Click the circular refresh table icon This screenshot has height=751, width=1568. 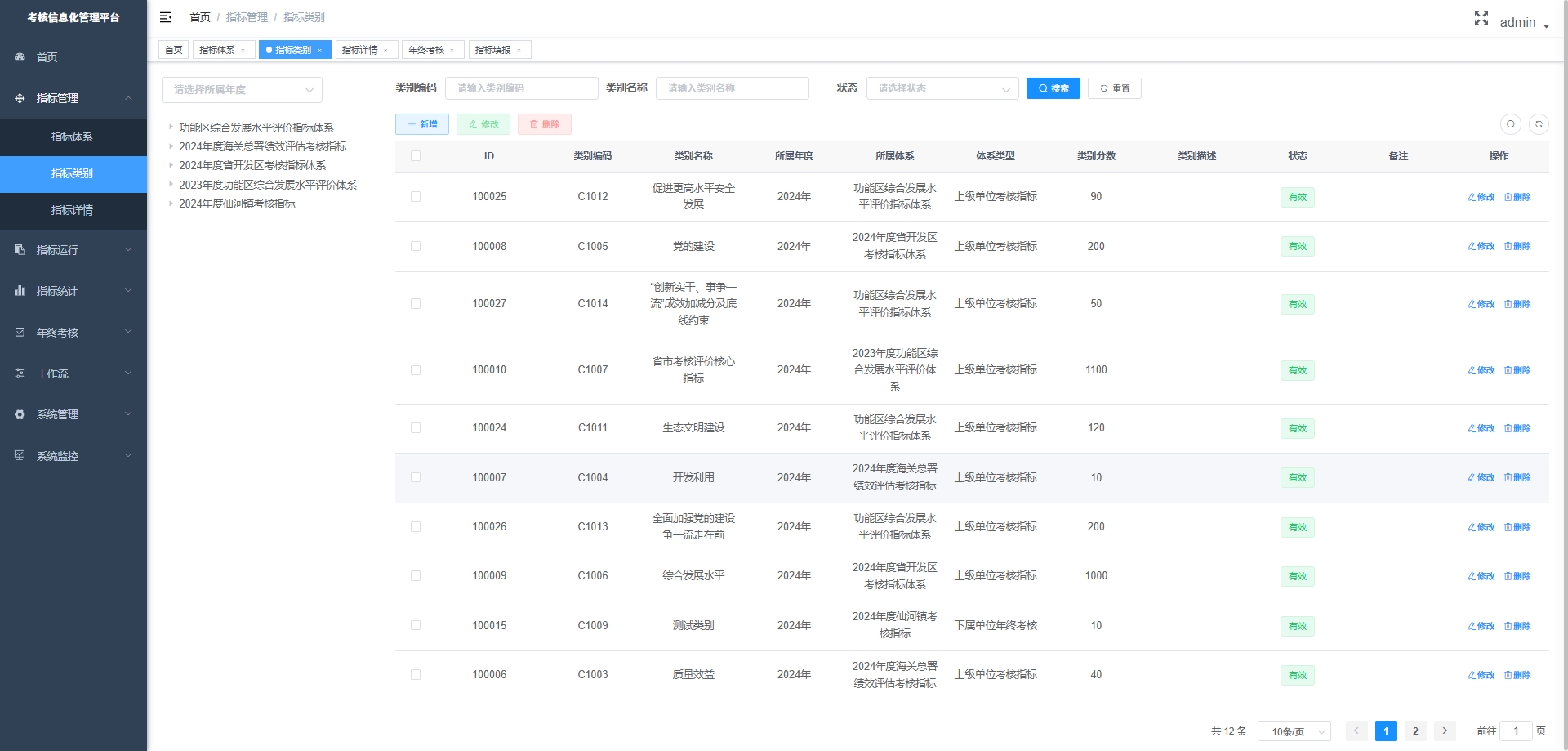1539,124
